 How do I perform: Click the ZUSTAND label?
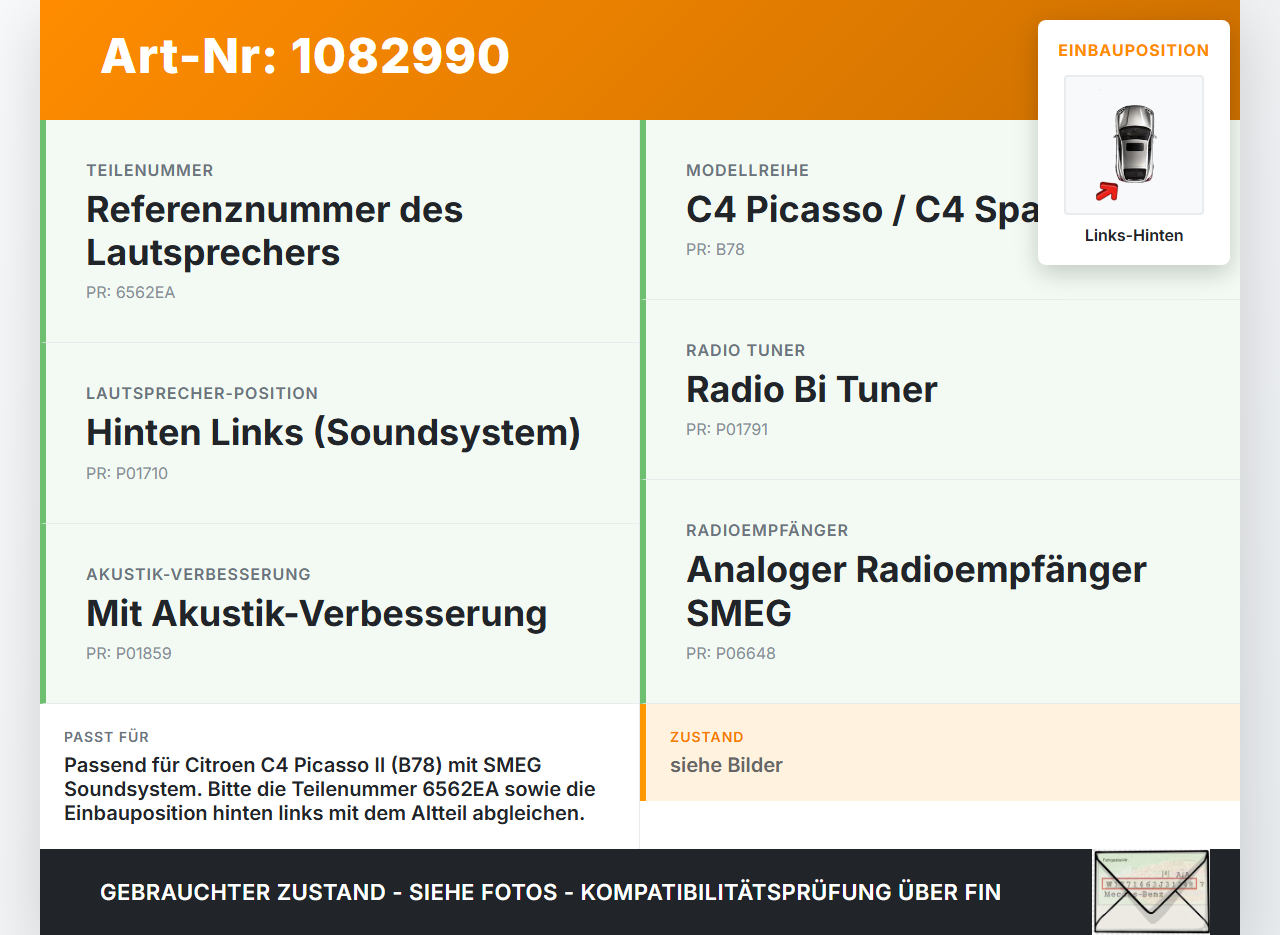click(x=707, y=737)
